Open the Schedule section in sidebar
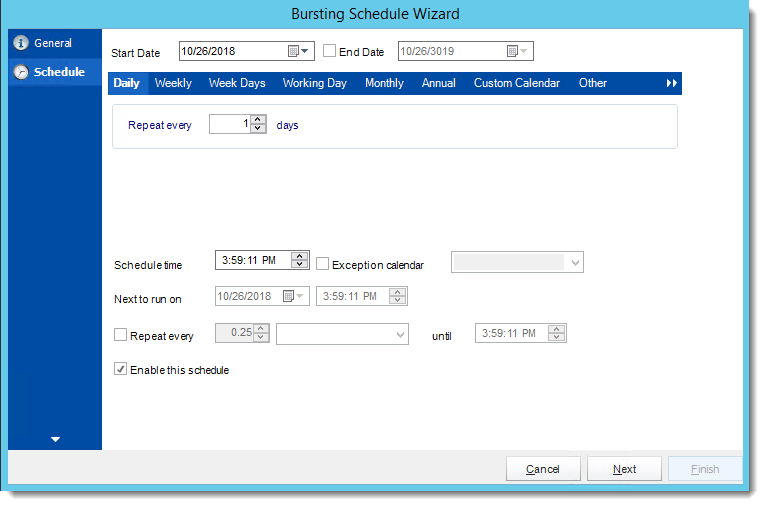The width and height of the screenshot is (764, 506). point(55,72)
